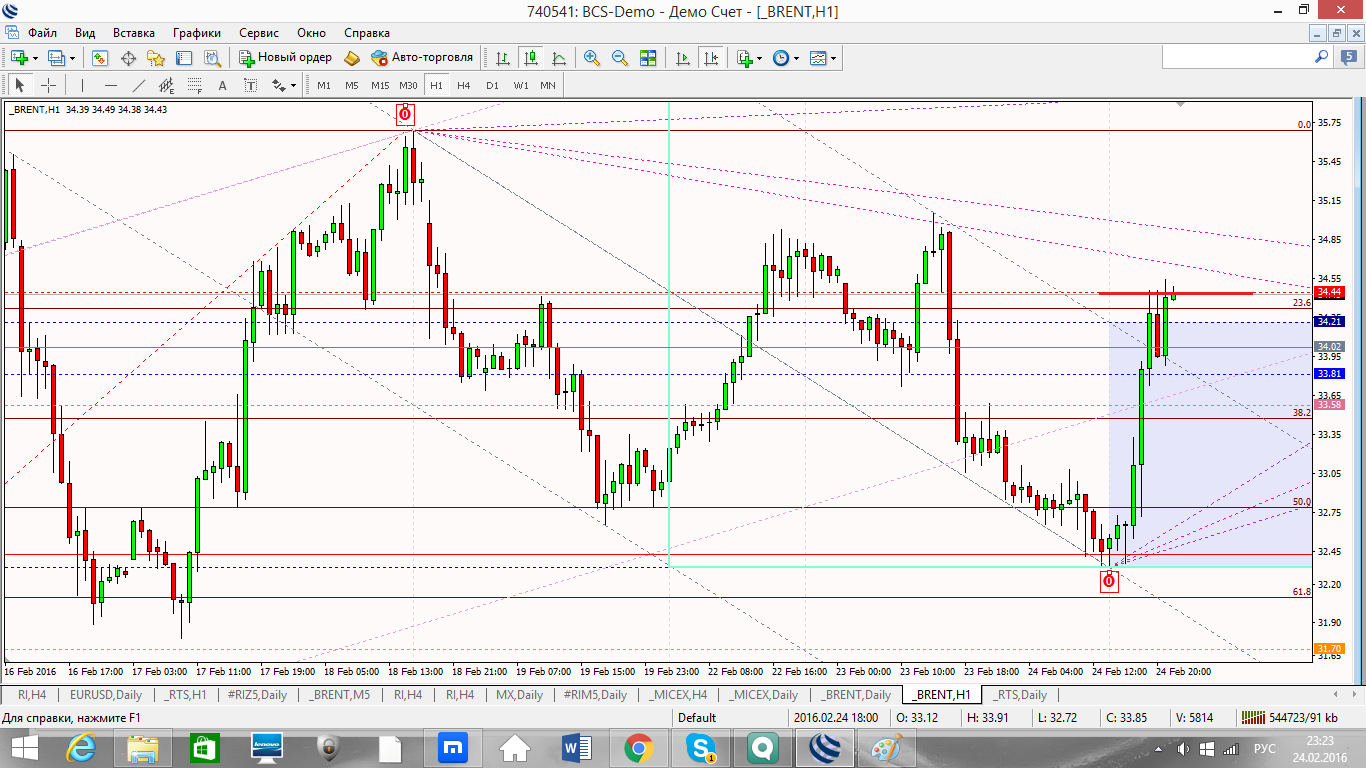
Task: Open the Market Watch window icon
Action: click(100, 58)
